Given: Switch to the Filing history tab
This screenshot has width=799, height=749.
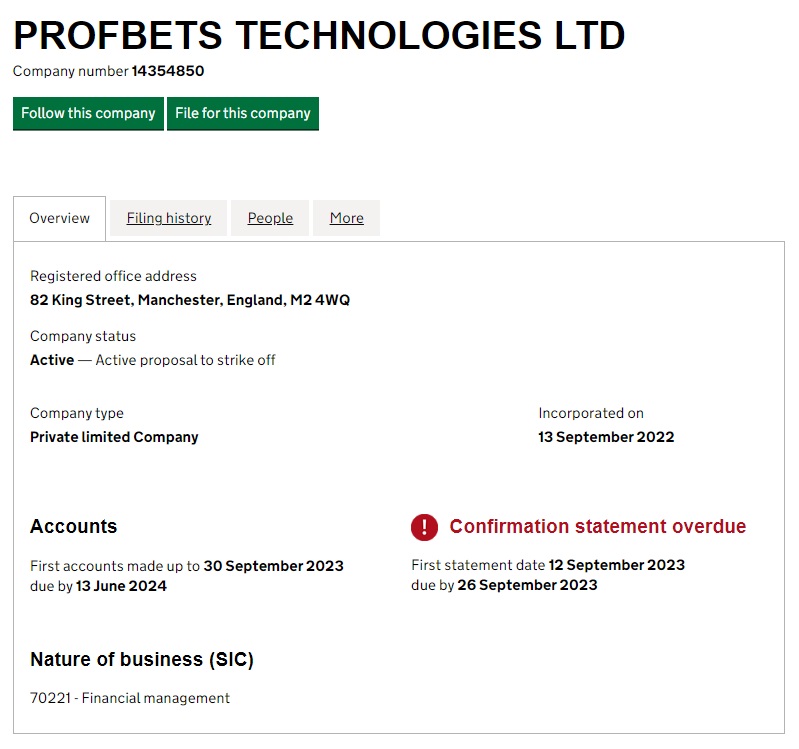Looking at the screenshot, I should (x=169, y=218).
